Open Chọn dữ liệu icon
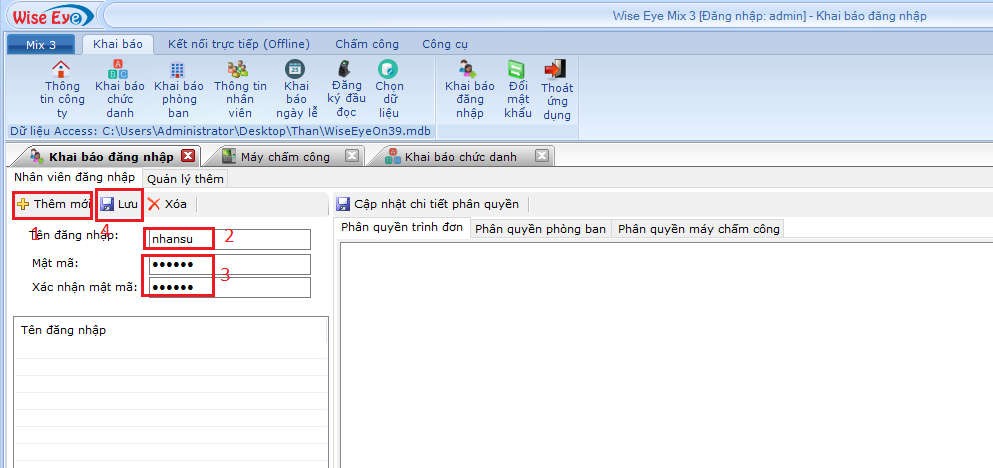The width and height of the screenshot is (993, 468). [388, 70]
